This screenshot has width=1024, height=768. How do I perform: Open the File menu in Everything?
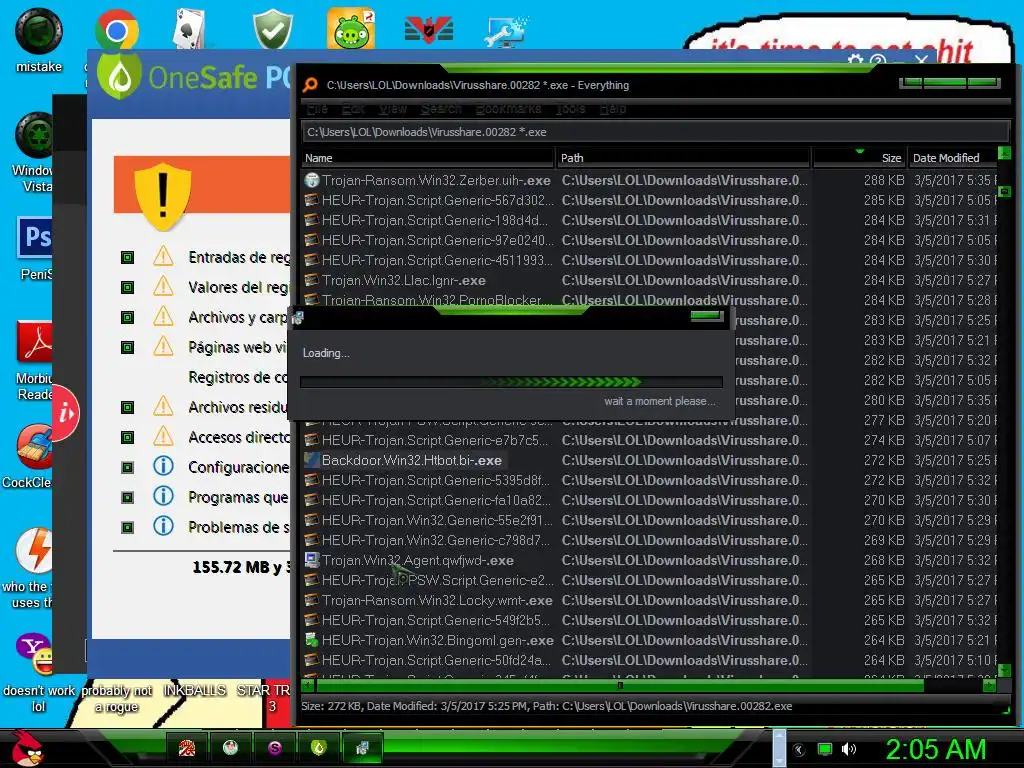point(317,108)
